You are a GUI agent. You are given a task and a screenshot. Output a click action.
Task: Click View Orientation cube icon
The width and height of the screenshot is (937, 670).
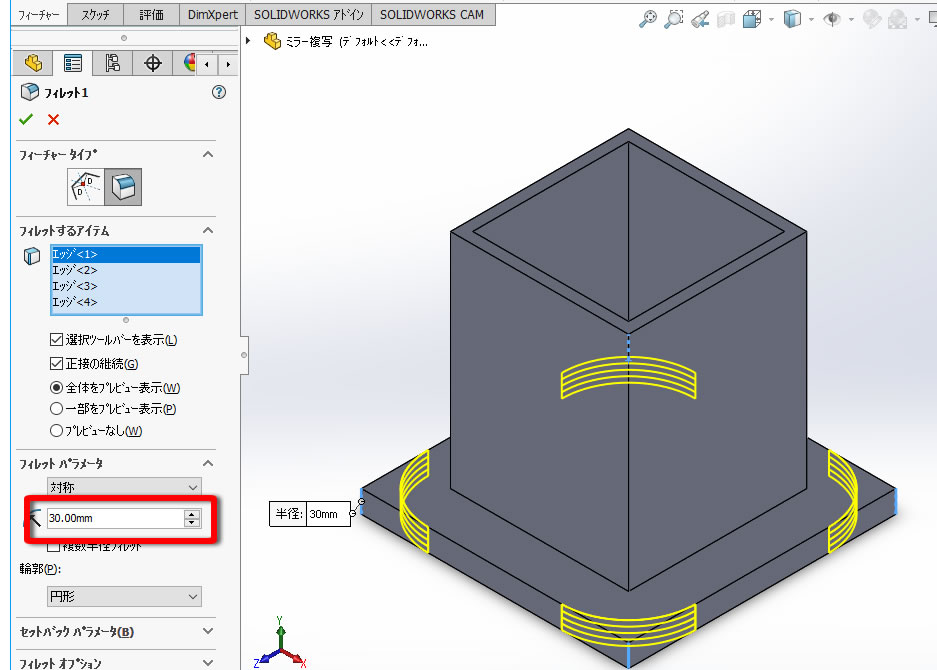point(752,19)
